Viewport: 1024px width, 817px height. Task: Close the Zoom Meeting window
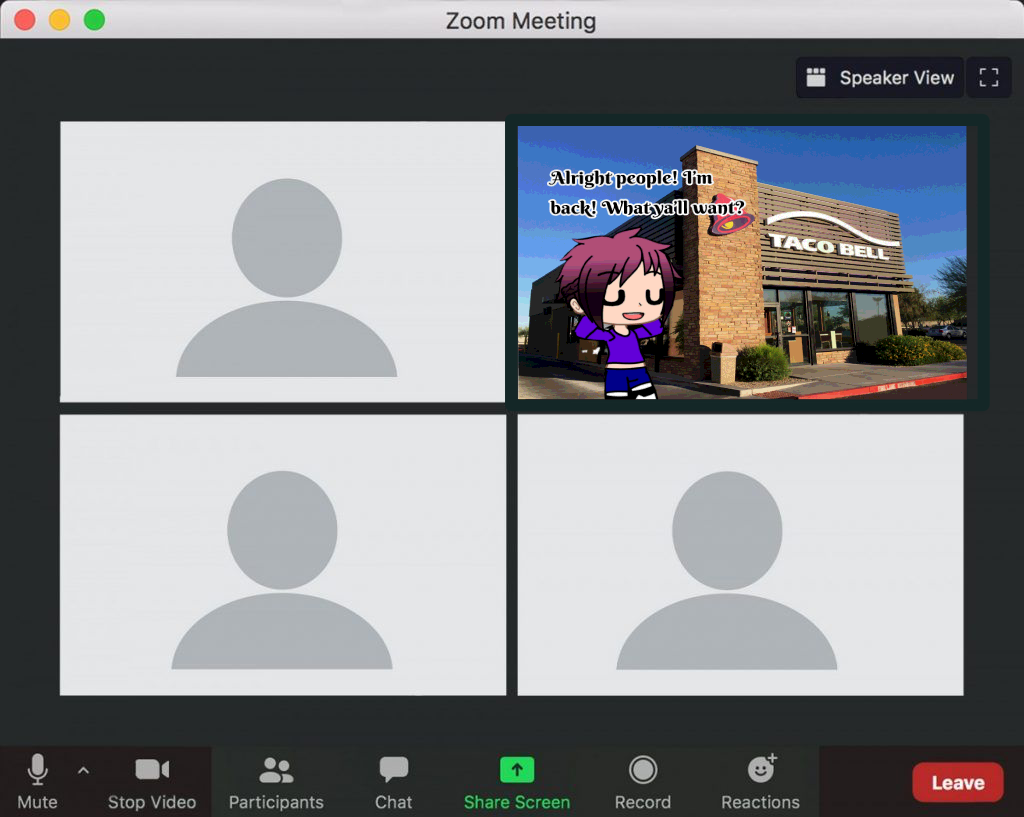[x=25, y=20]
